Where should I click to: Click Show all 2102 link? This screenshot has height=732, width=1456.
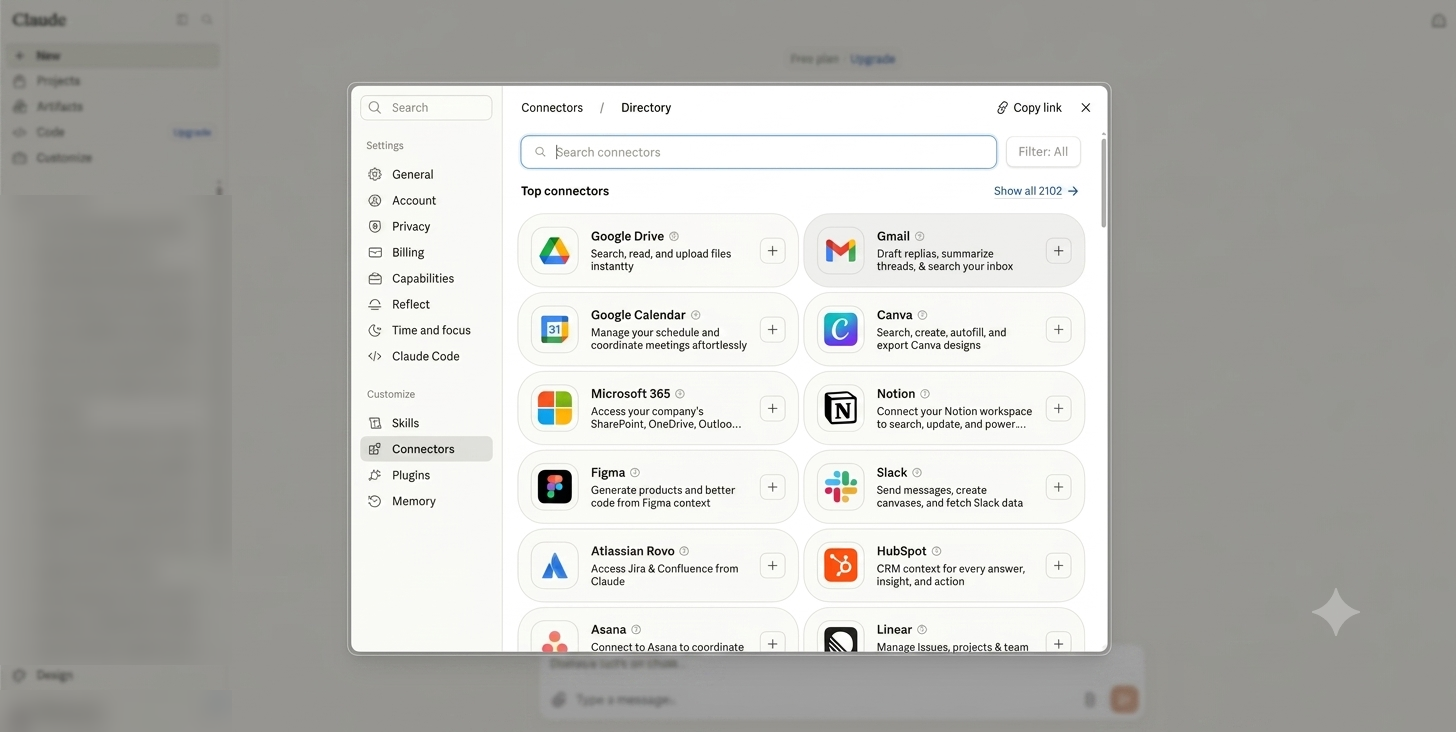[1036, 191]
